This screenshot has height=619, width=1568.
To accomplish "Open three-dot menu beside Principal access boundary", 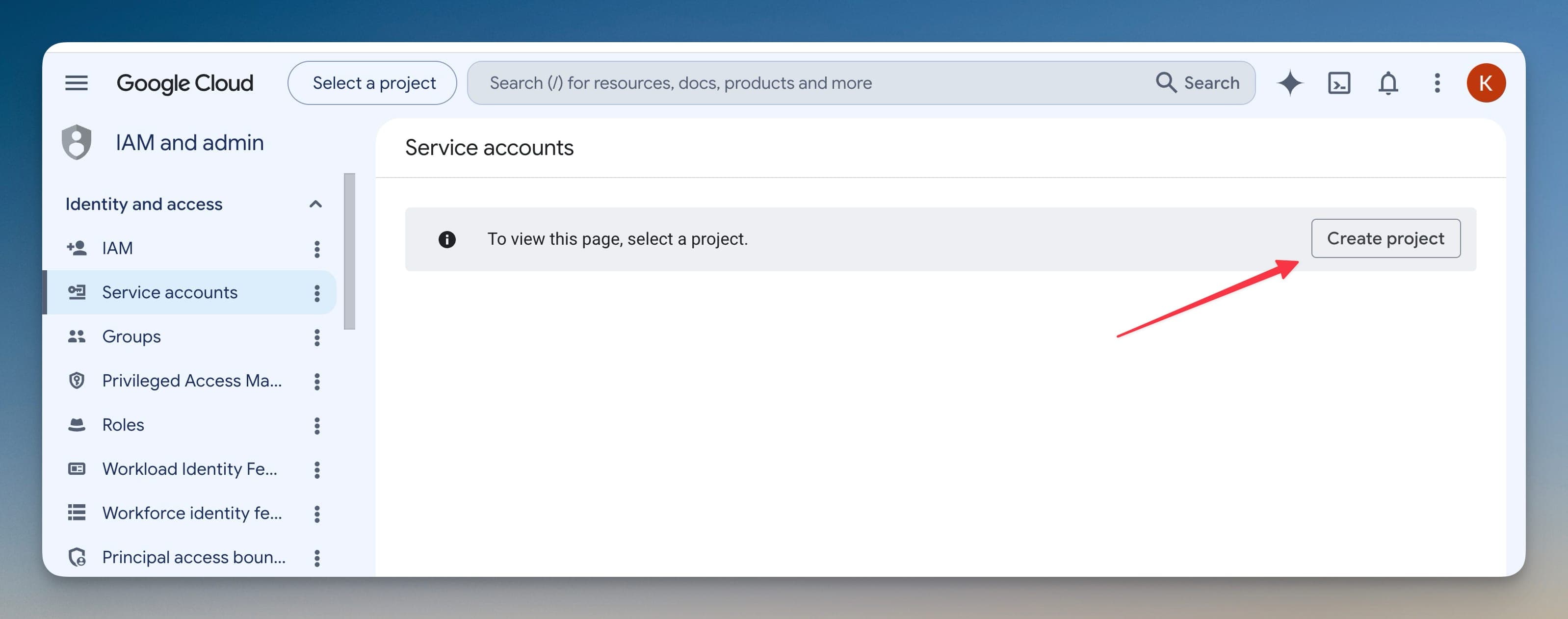I will pyautogui.click(x=316, y=558).
